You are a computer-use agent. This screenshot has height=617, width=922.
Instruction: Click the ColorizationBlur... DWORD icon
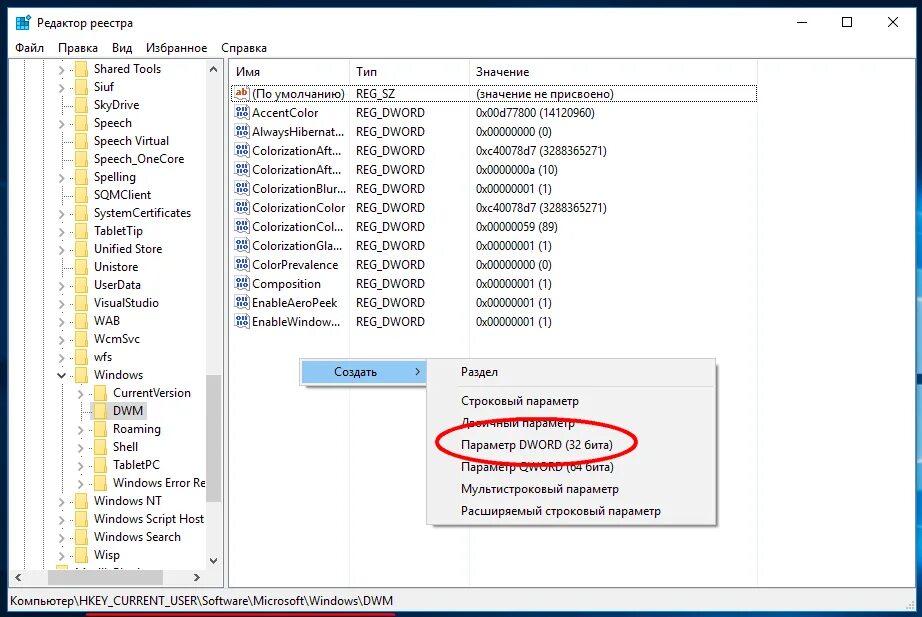(242, 188)
